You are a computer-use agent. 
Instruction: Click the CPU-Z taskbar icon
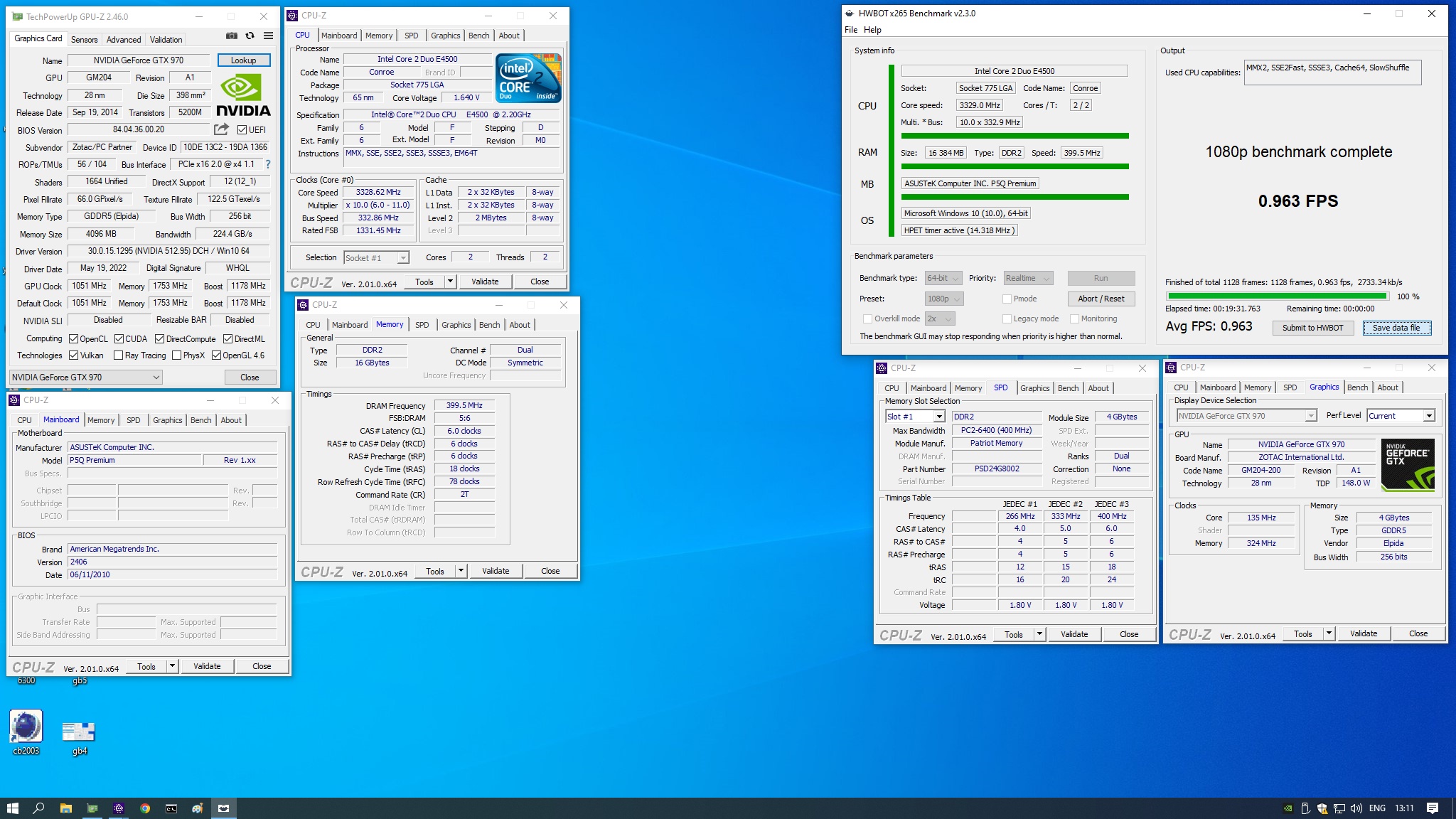tap(119, 808)
